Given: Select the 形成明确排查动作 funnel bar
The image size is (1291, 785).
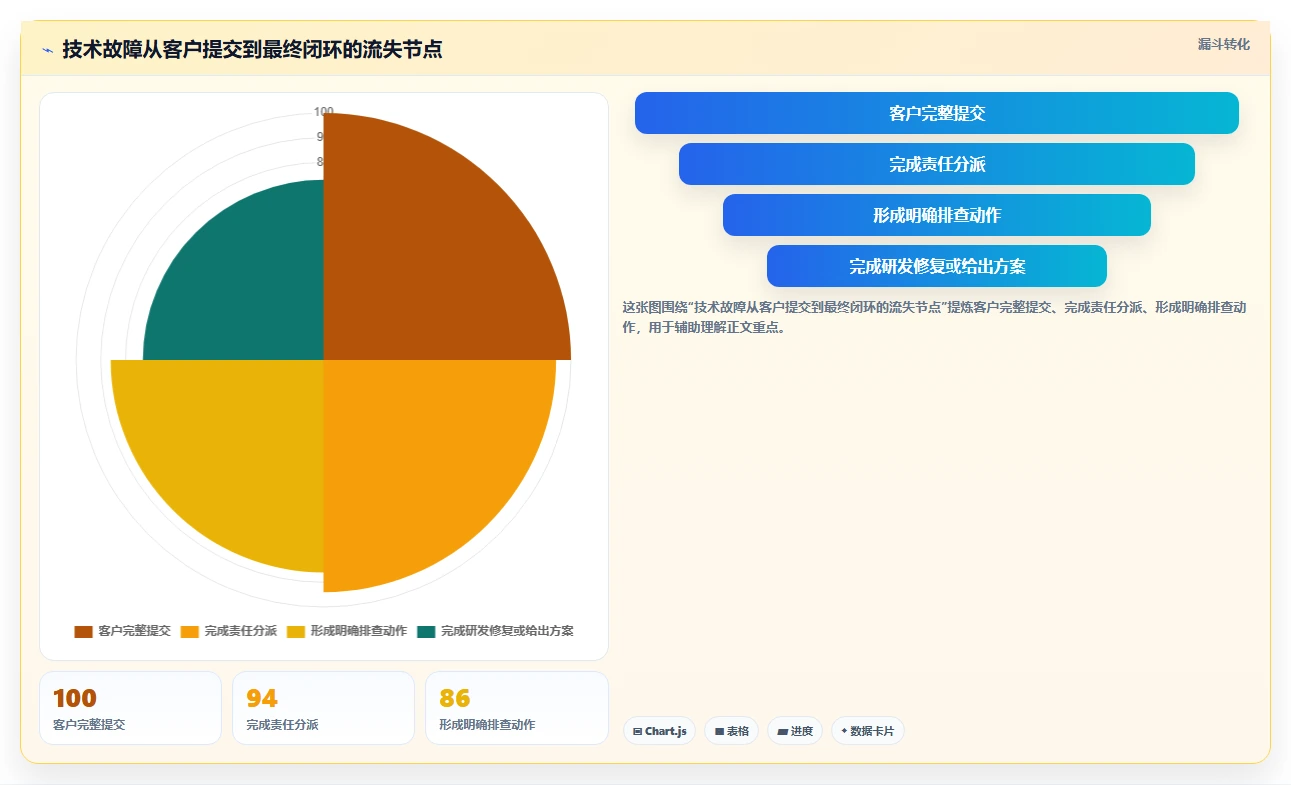Looking at the screenshot, I should (x=937, y=215).
